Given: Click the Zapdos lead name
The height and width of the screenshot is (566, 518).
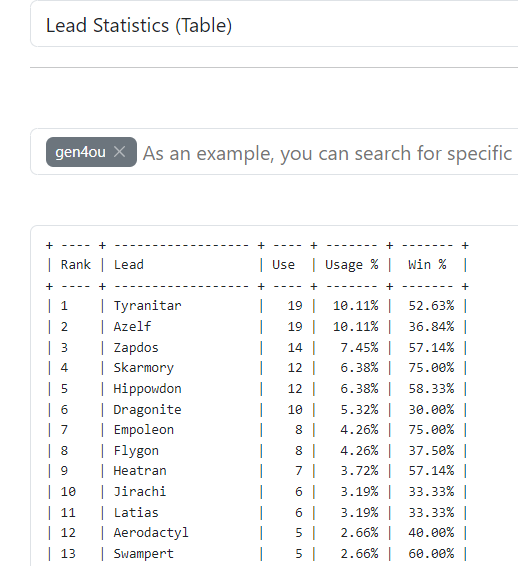Looking at the screenshot, I should click(136, 348).
